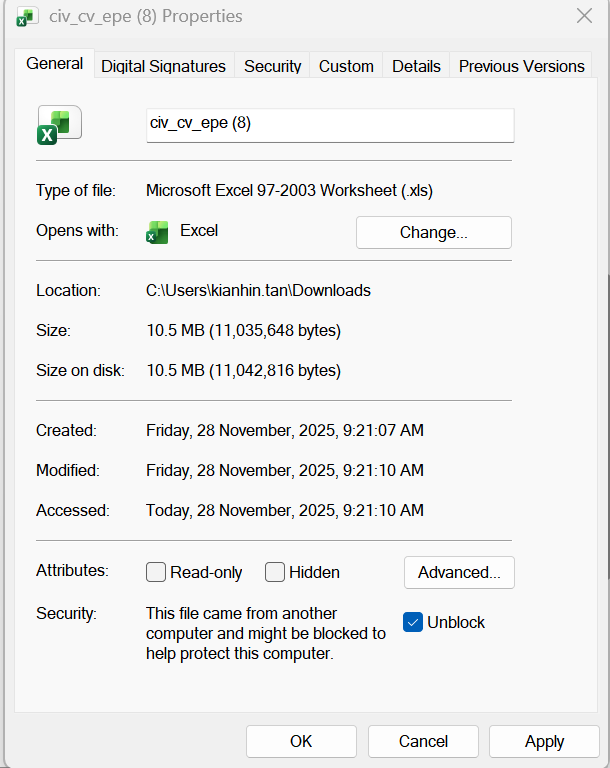Open the Previous Versions tab

pyautogui.click(x=521, y=66)
